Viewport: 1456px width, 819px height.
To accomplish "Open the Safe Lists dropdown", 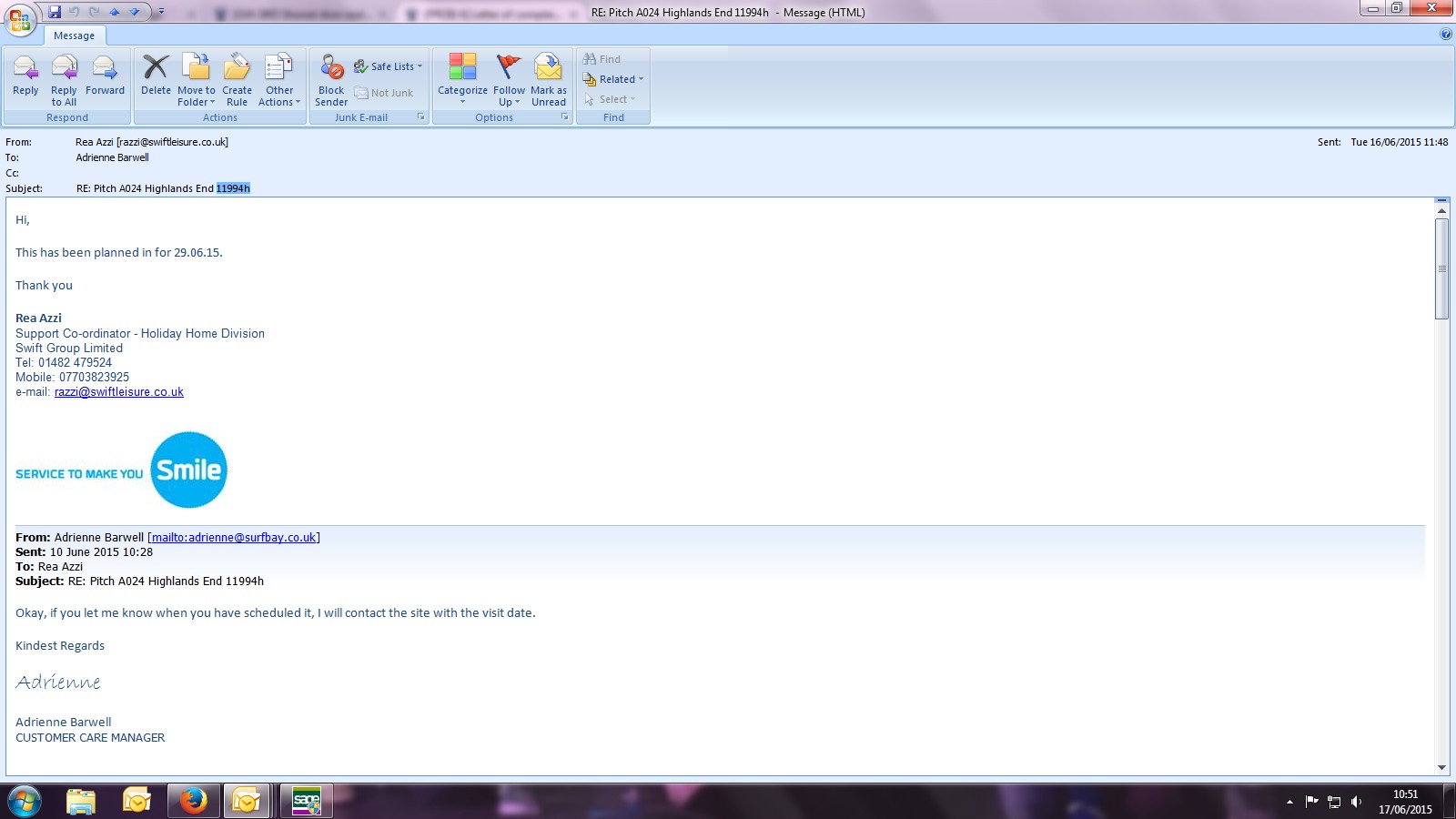I will pyautogui.click(x=389, y=66).
